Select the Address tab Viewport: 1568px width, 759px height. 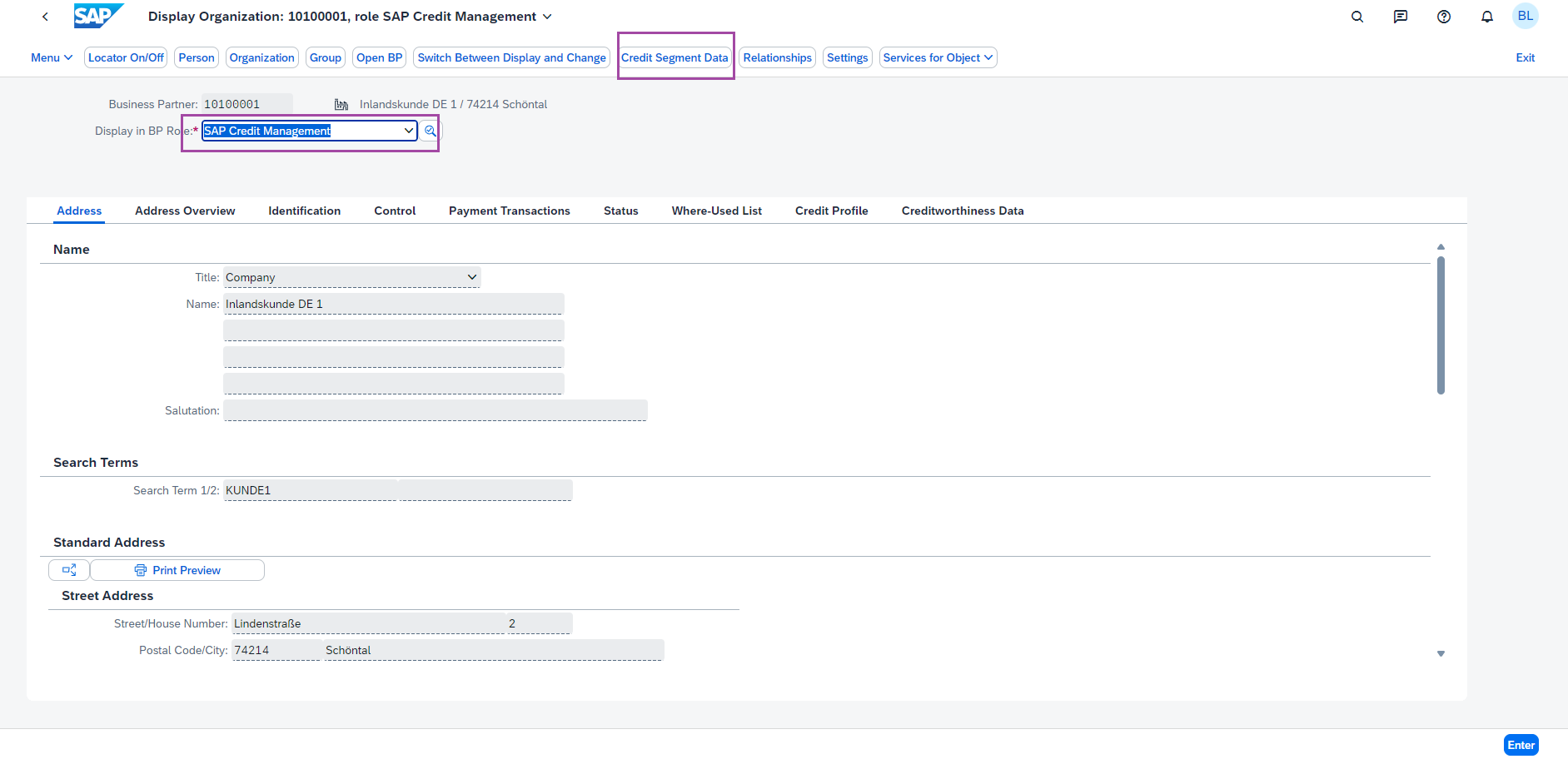79,211
